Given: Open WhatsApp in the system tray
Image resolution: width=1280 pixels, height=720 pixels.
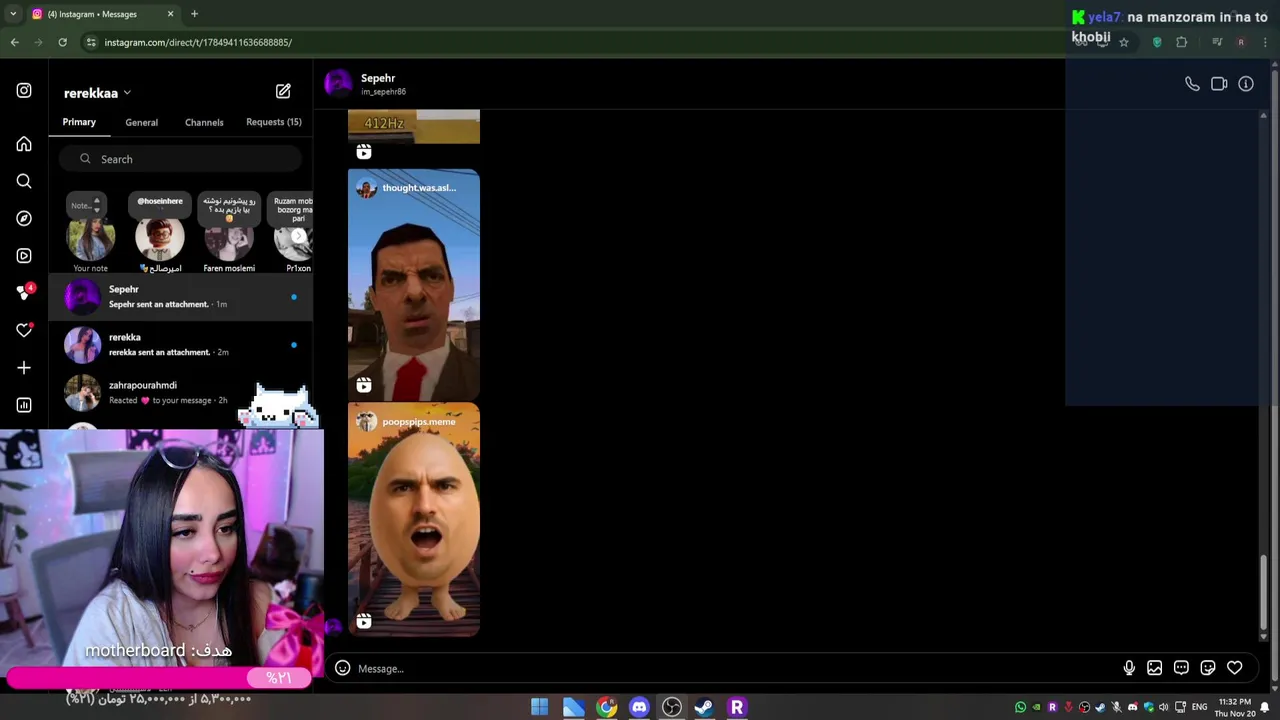Looking at the screenshot, I should 1020,707.
